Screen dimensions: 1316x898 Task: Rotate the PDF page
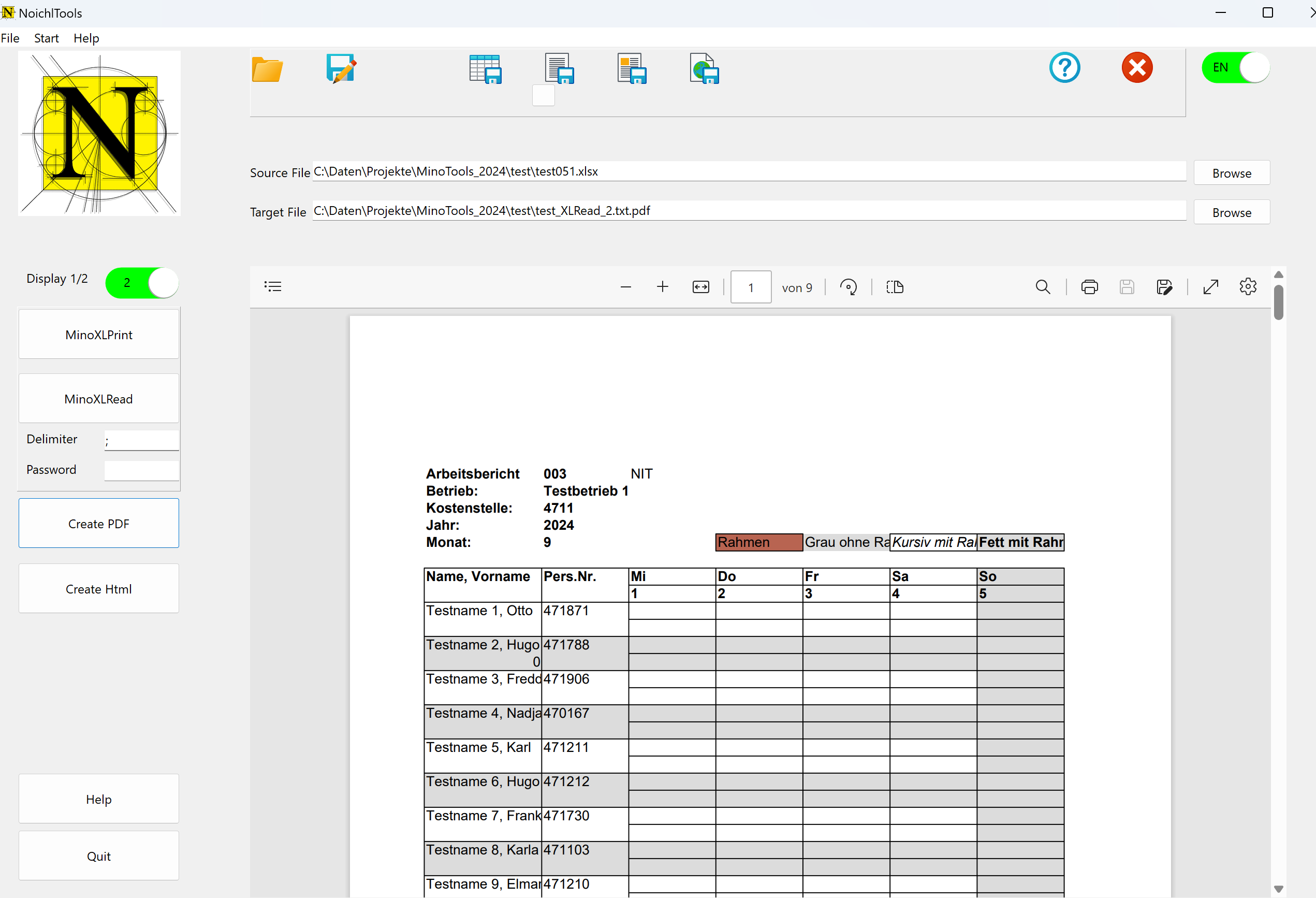click(x=849, y=287)
